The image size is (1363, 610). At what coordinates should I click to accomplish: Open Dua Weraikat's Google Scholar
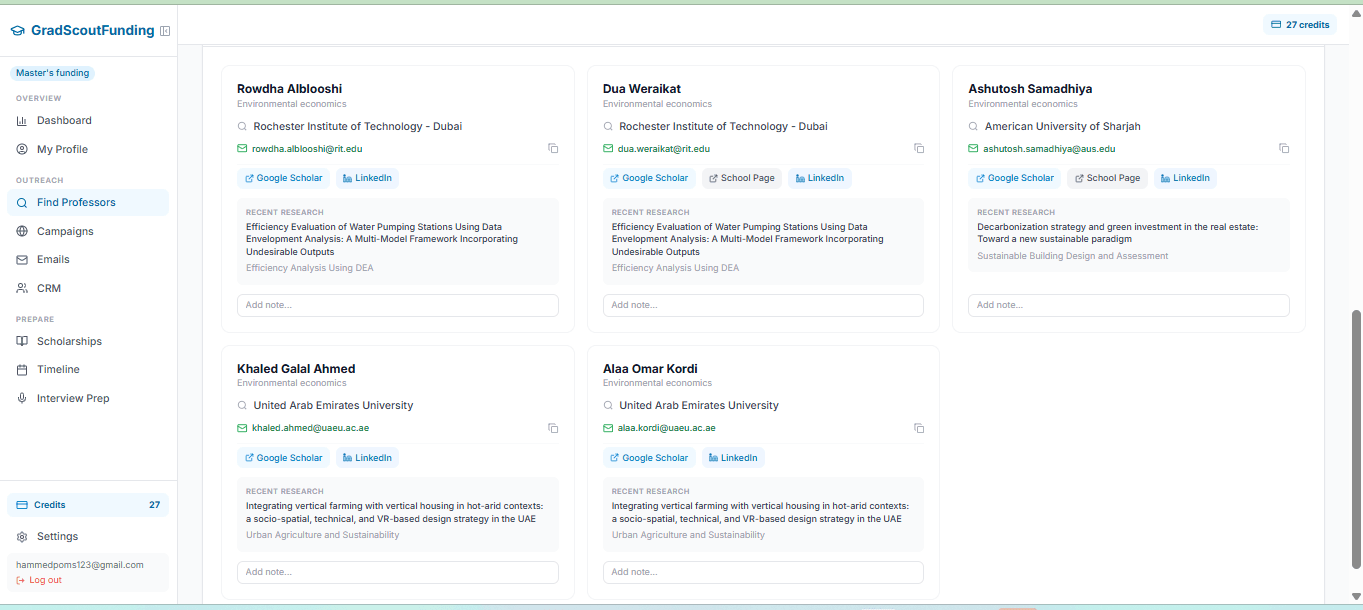click(650, 178)
